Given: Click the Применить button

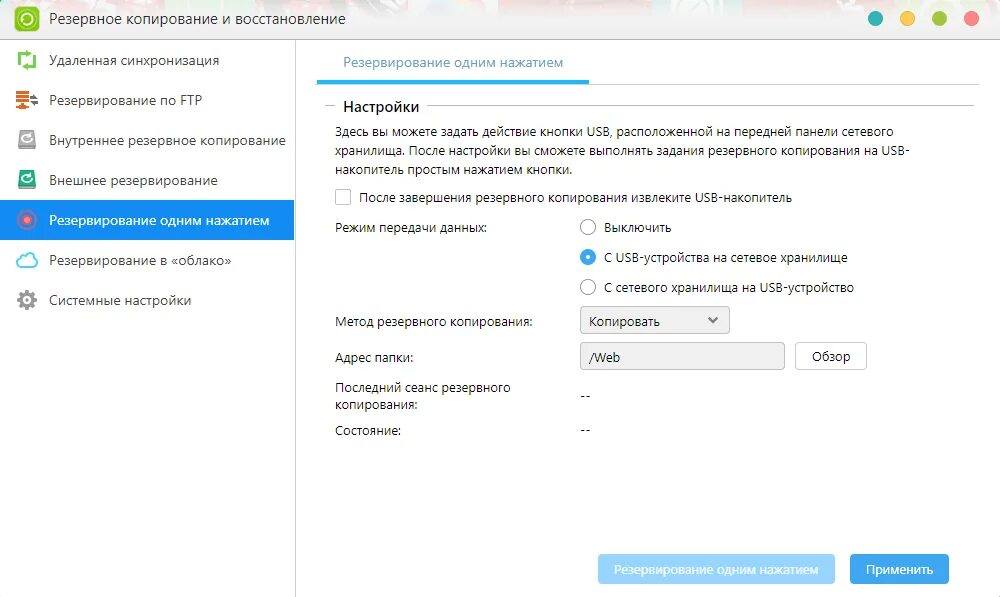Looking at the screenshot, I should click(x=899, y=569).
